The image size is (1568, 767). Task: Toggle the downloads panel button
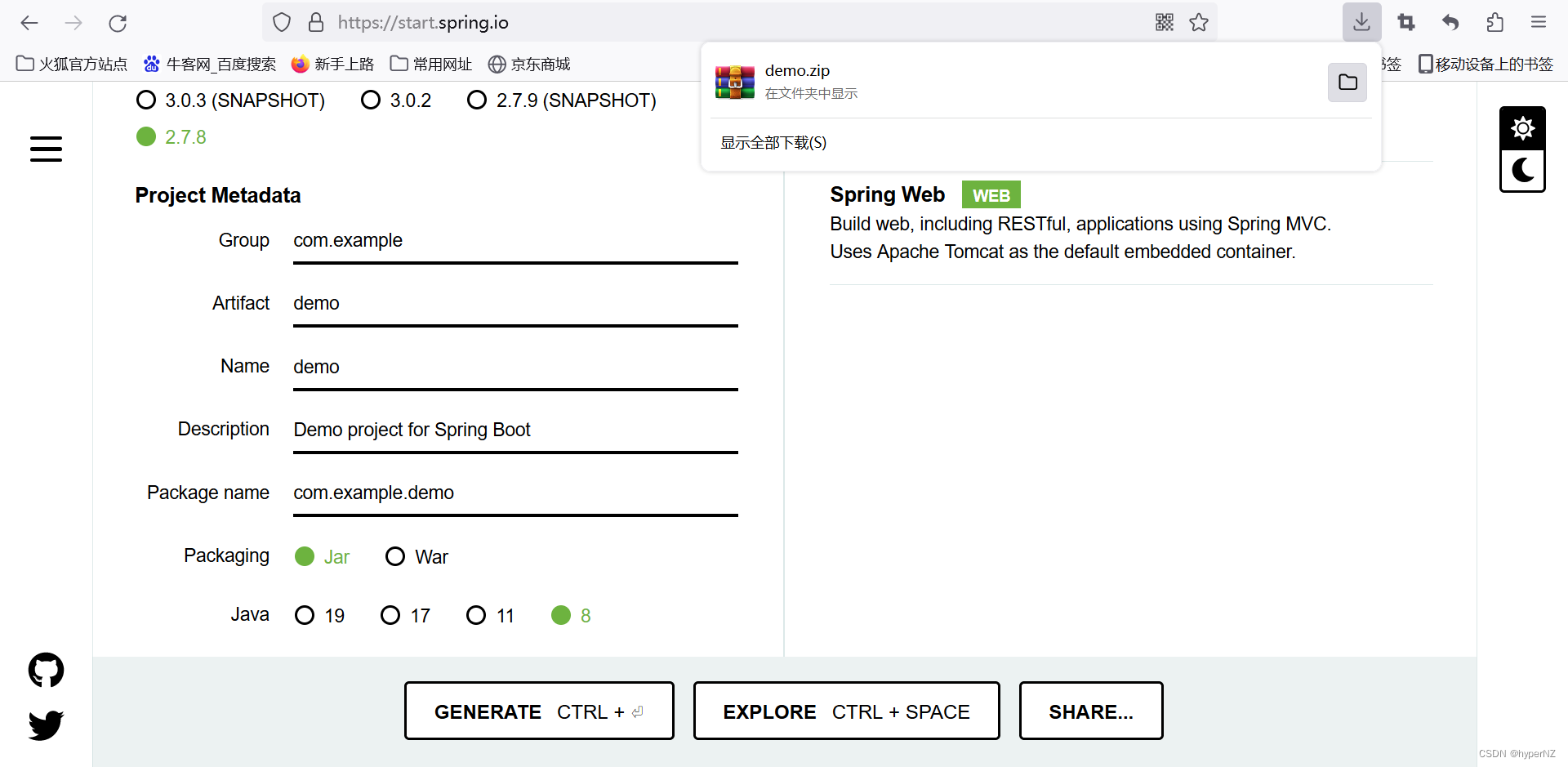pos(1361,22)
